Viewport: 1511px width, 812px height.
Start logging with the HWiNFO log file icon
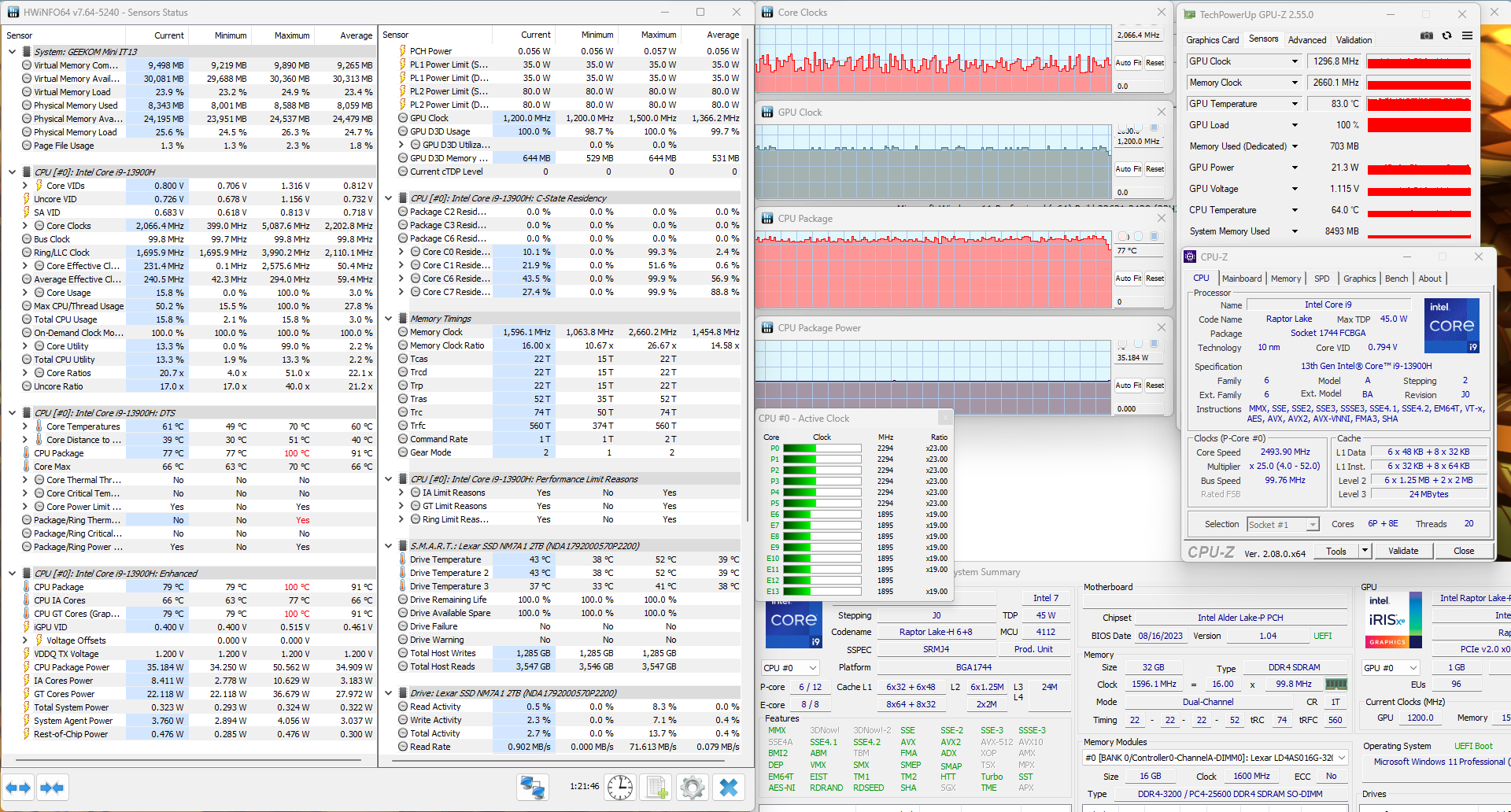tap(656, 787)
